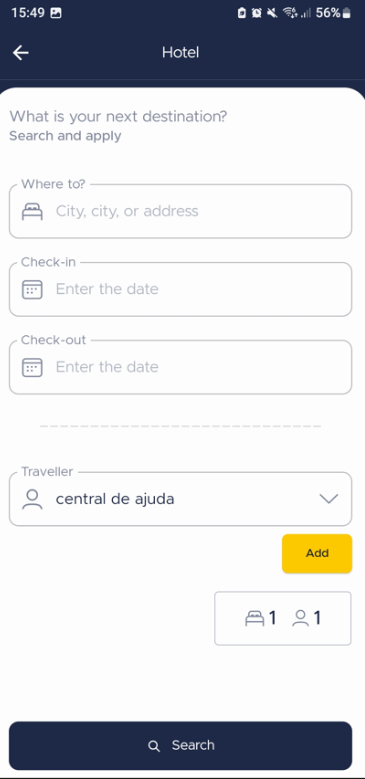Tap the guest count person icon
The image size is (365, 779).
coord(300,619)
